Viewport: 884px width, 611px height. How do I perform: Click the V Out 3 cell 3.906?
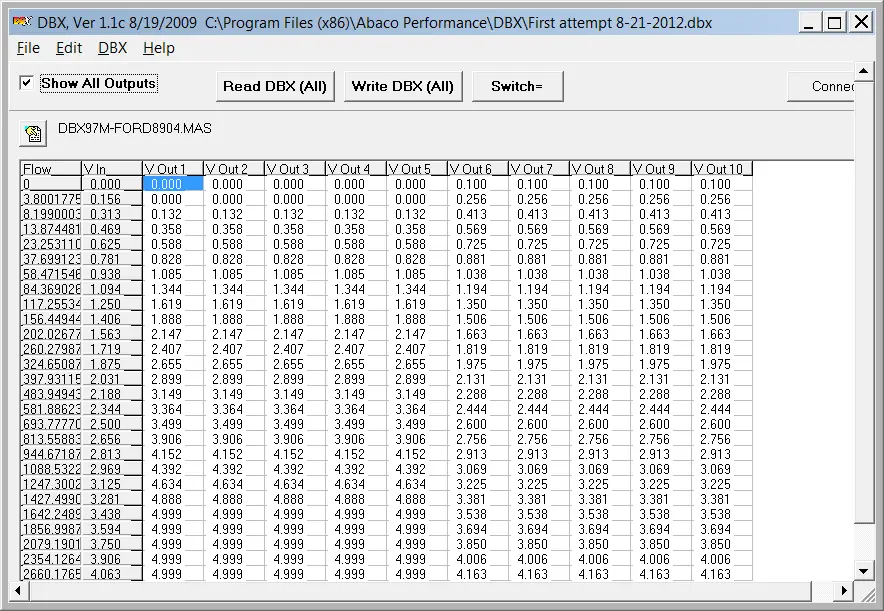(294, 439)
